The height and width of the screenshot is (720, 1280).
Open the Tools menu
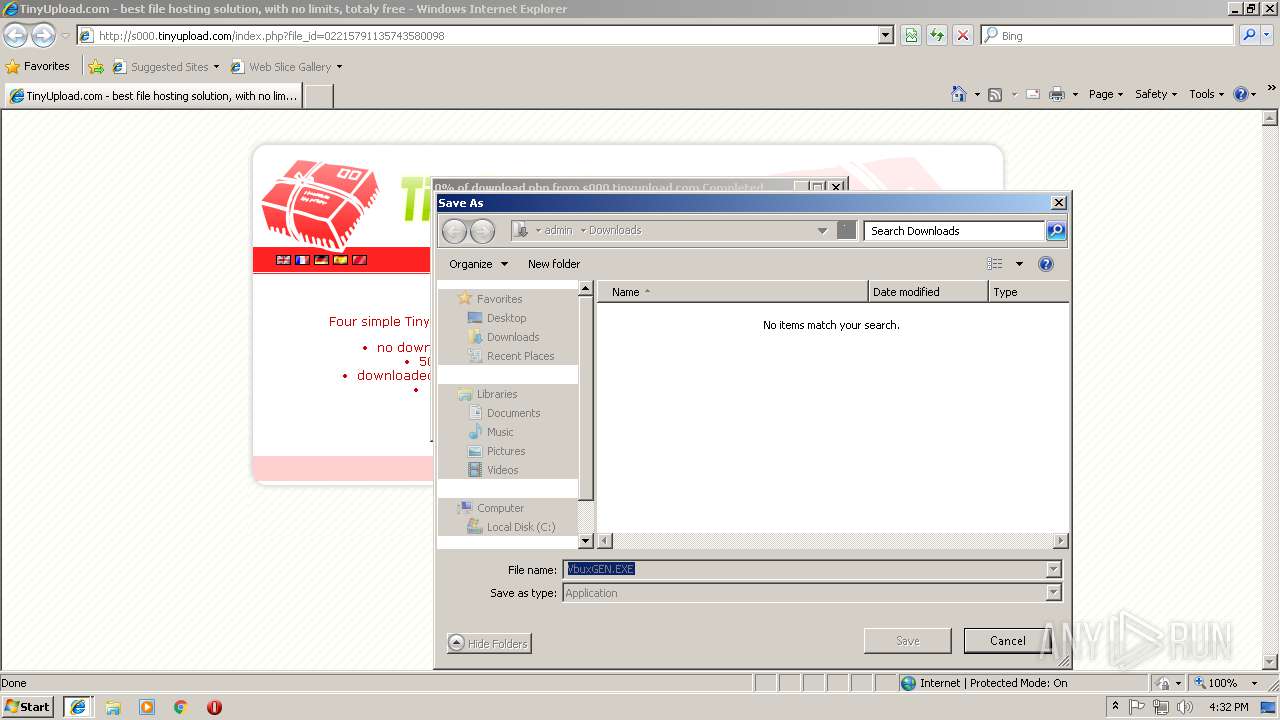click(1206, 94)
